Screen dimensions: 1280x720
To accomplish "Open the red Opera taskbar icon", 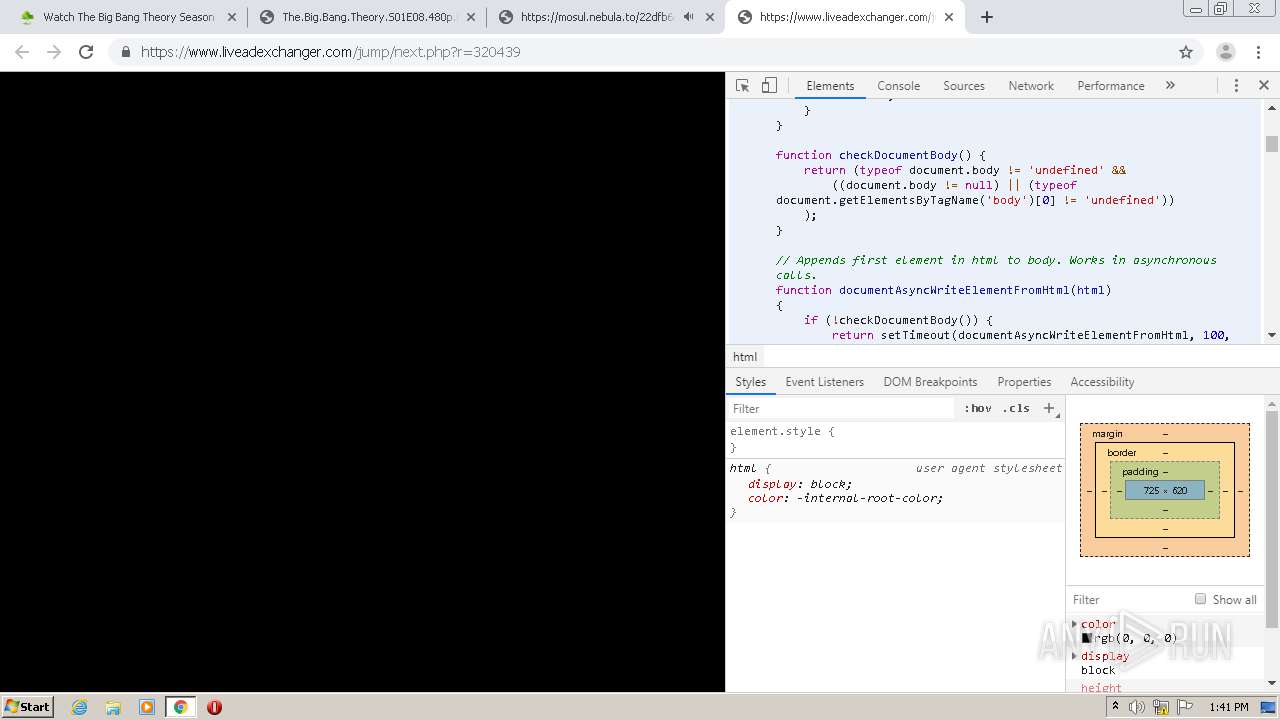I will point(214,707).
